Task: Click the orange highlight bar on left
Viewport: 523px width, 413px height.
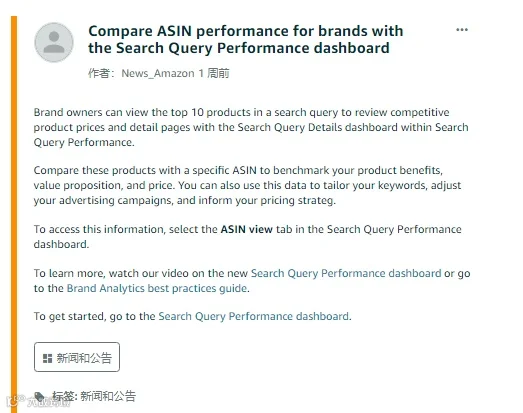Action: coord(14,214)
